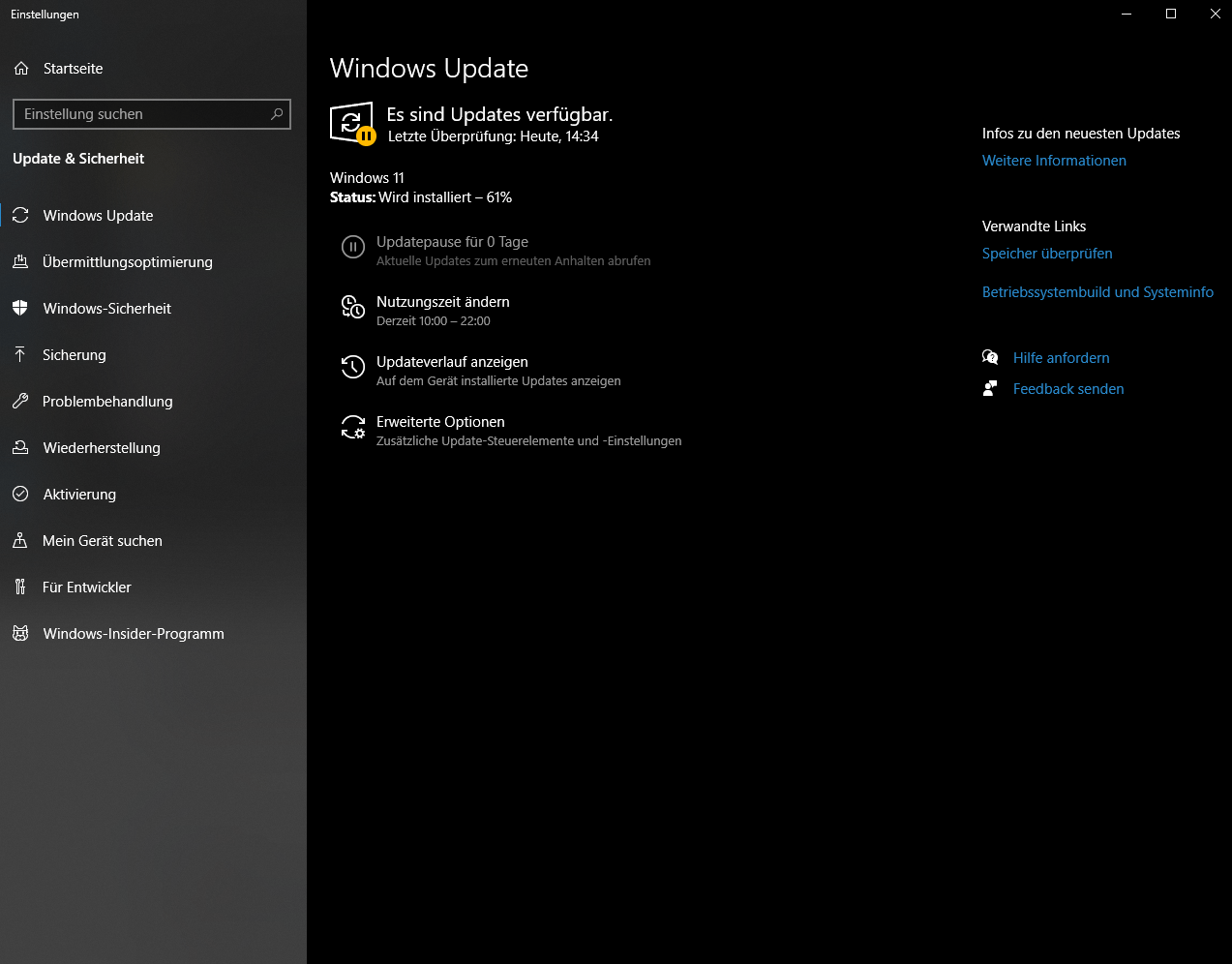Image resolution: width=1232 pixels, height=964 pixels.
Task: Focus the Einstellung suchen search field
Action: [152, 114]
